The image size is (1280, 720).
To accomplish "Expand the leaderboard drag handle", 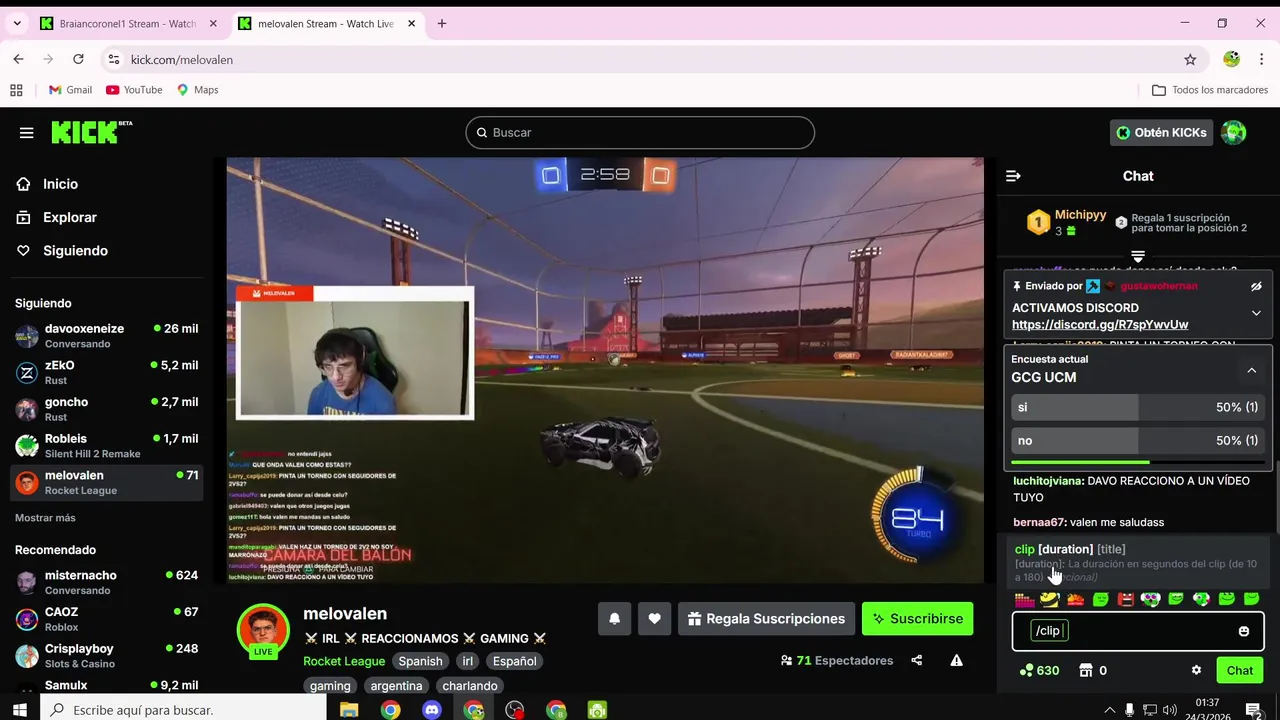I will pyautogui.click(x=1138, y=257).
